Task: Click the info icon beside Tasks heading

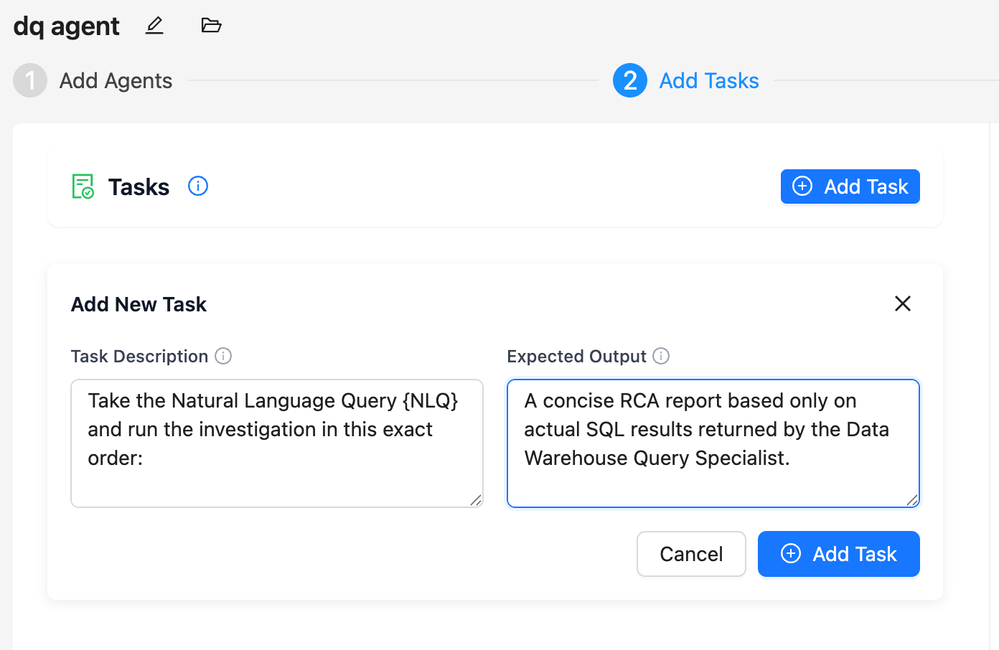Action: tap(198, 186)
